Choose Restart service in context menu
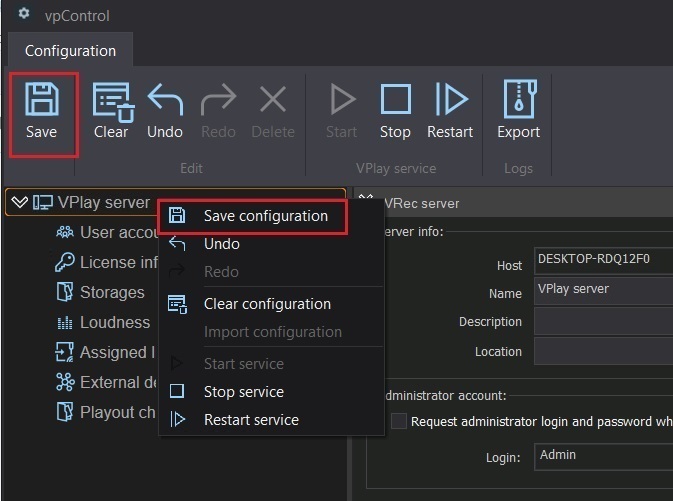This screenshot has height=501, width=673. coord(271,420)
